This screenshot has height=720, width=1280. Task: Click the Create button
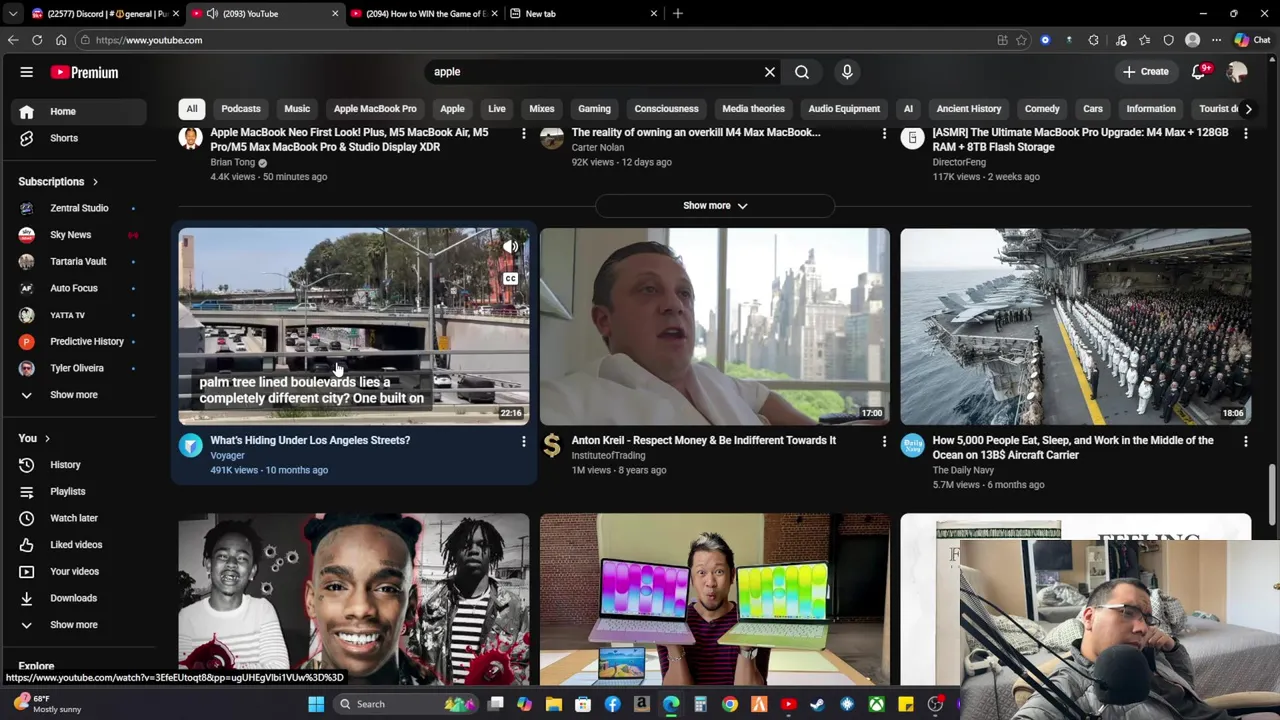(x=1145, y=72)
